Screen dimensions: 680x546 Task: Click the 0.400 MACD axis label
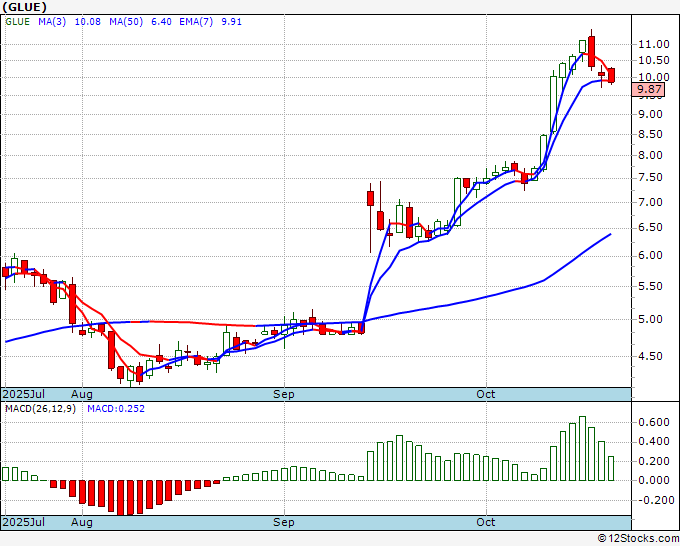(654, 442)
